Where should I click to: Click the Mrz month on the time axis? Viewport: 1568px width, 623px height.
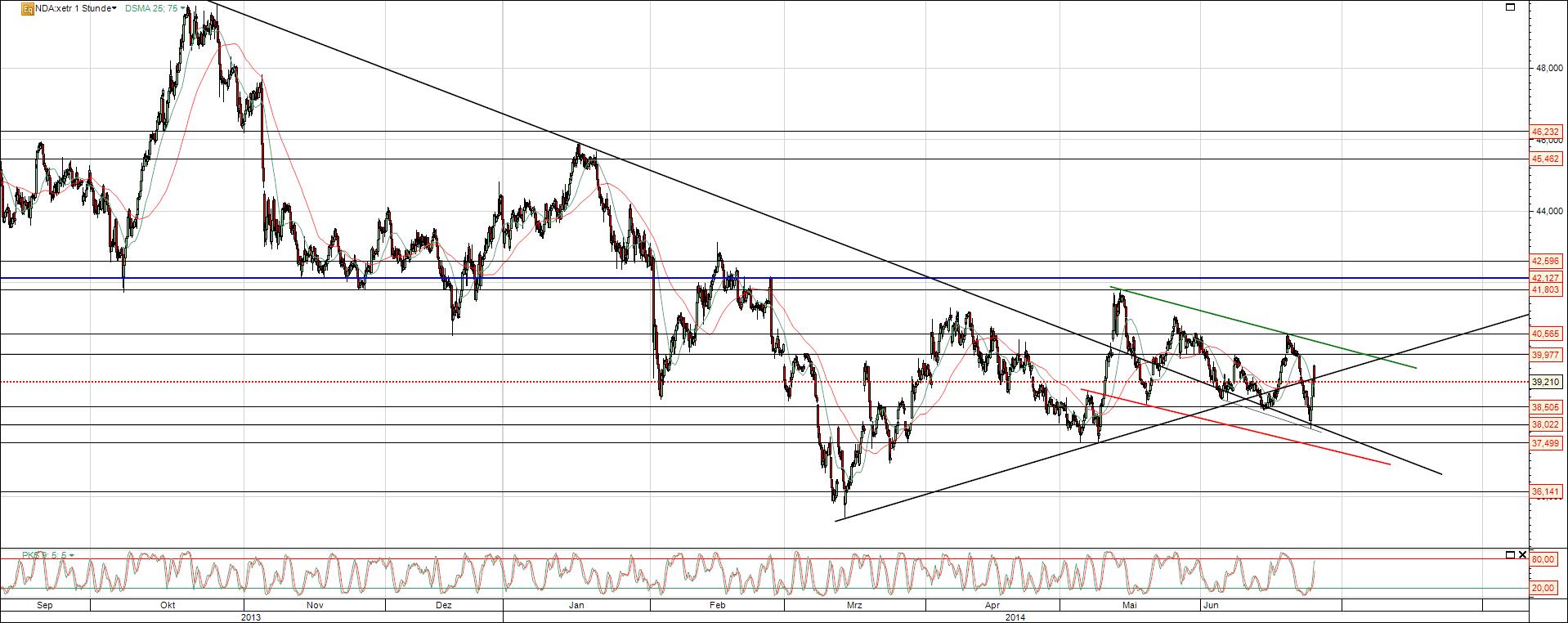pos(855,606)
